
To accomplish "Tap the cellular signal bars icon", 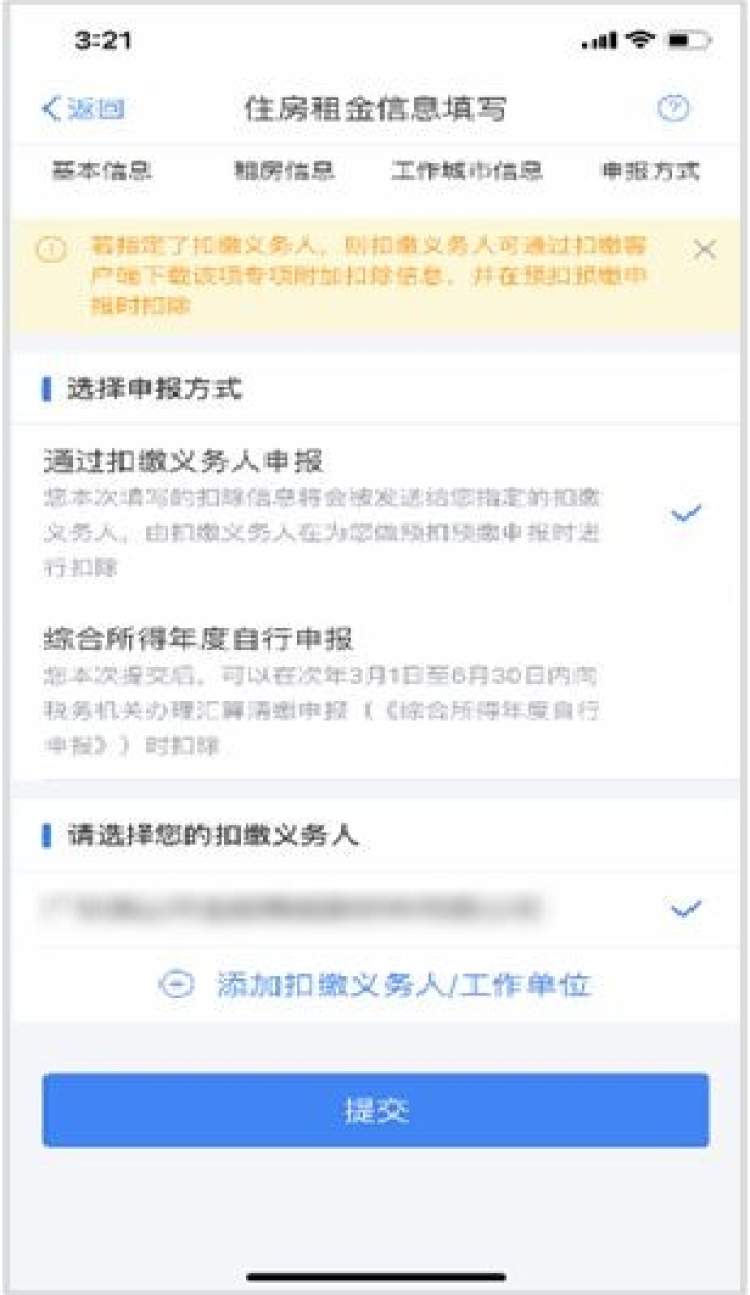I will pos(599,41).
